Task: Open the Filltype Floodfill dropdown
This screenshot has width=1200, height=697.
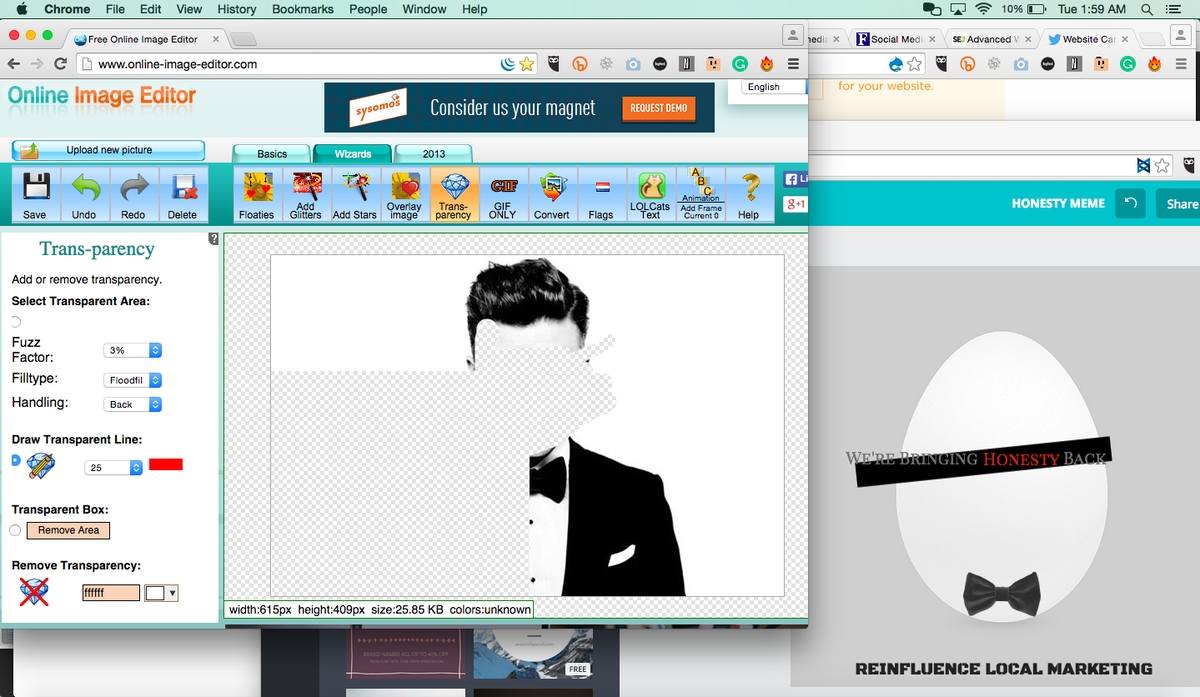Action: coord(133,380)
